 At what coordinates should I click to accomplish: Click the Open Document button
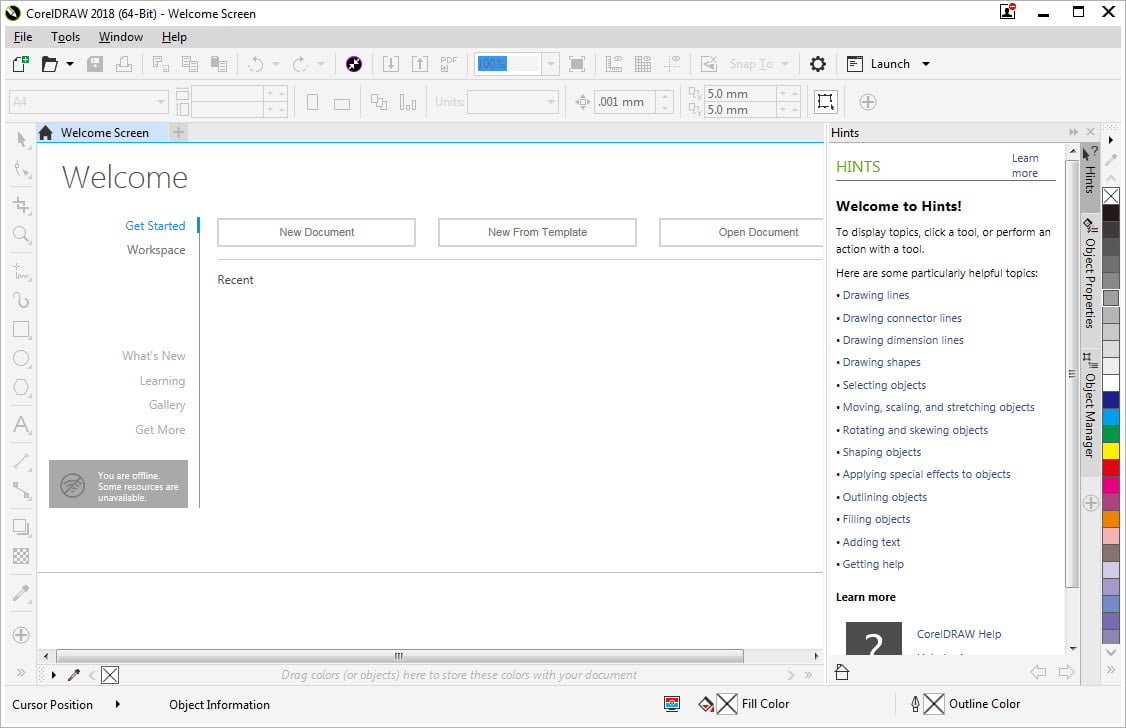pyautogui.click(x=742, y=233)
